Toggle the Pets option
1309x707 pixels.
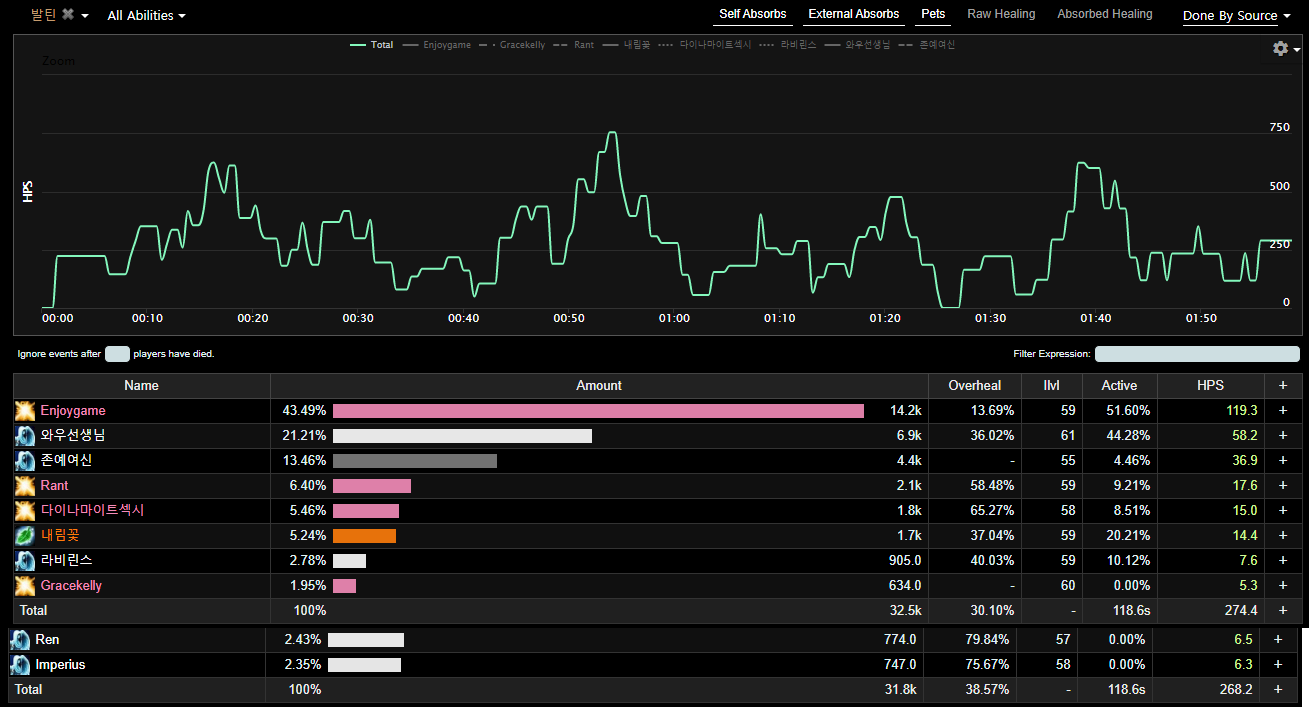(x=933, y=15)
